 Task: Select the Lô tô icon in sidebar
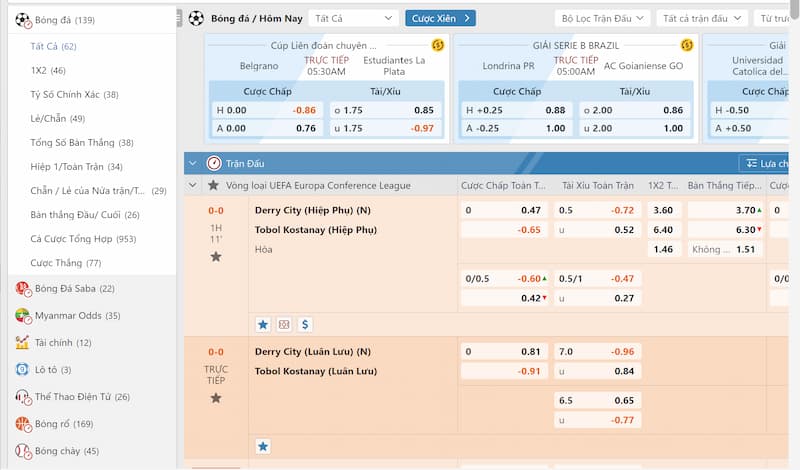click(x=21, y=370)
